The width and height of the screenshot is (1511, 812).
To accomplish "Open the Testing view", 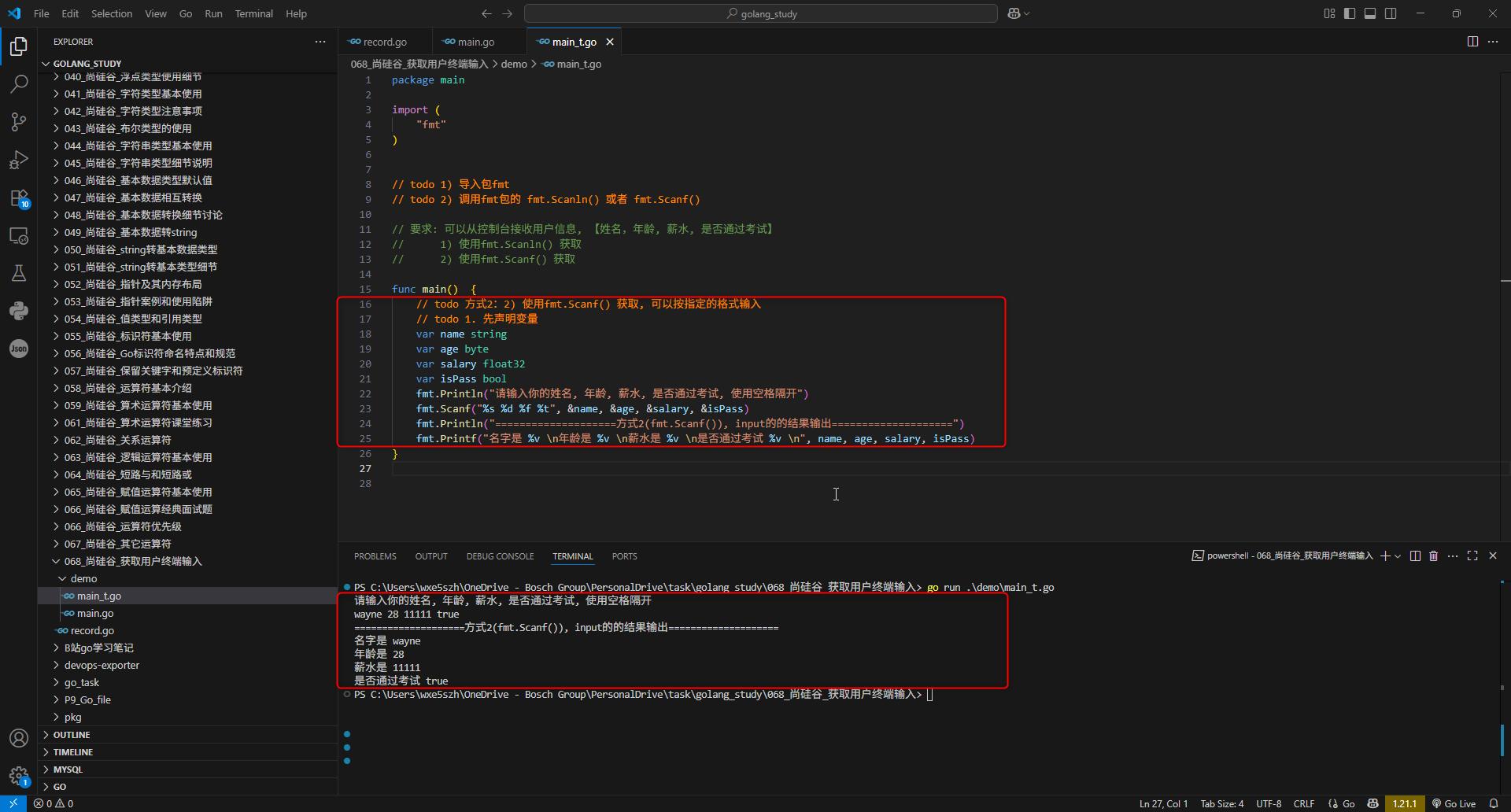I will coord(19,273).
